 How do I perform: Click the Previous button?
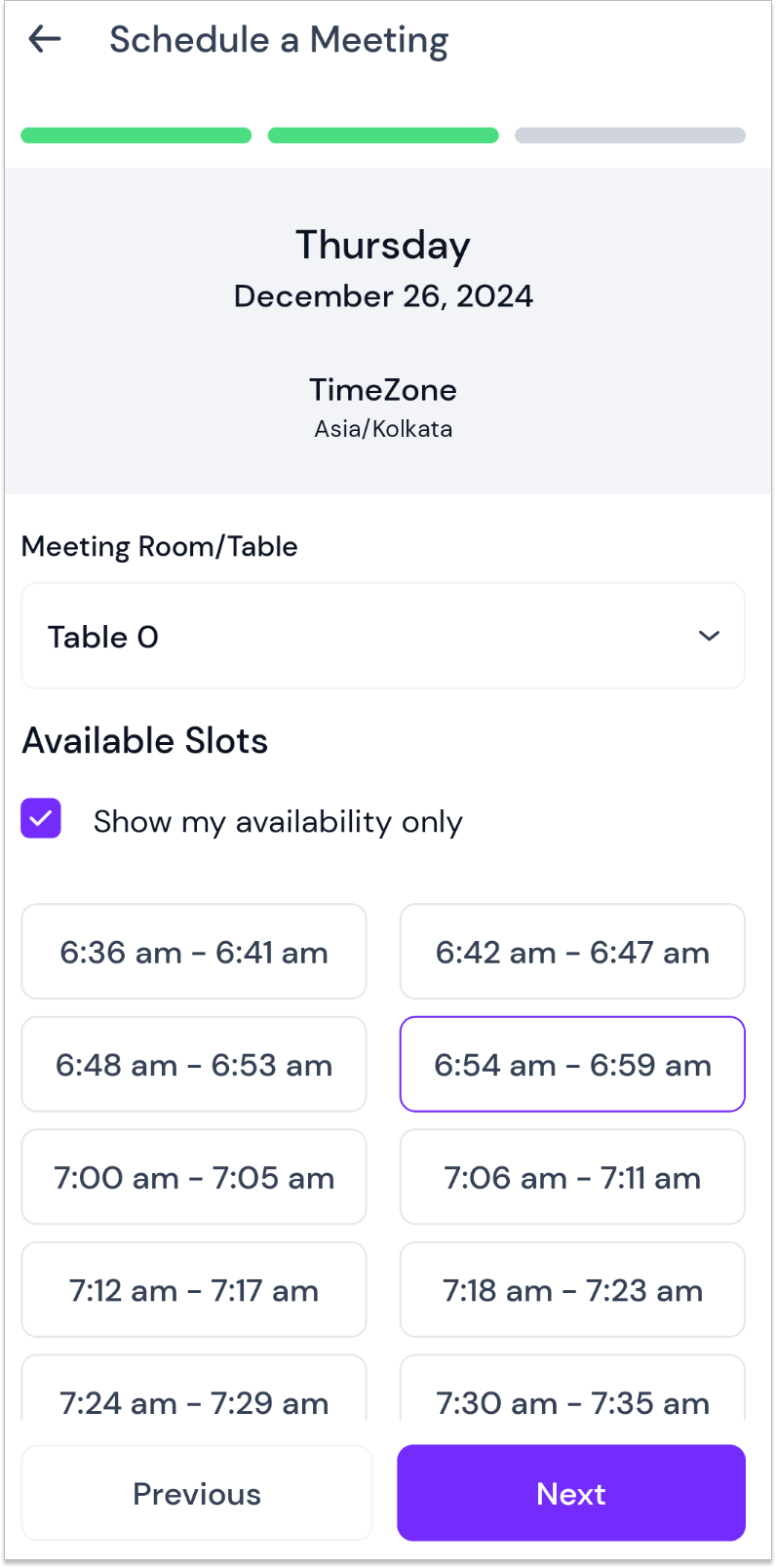tap(197, 1493)
